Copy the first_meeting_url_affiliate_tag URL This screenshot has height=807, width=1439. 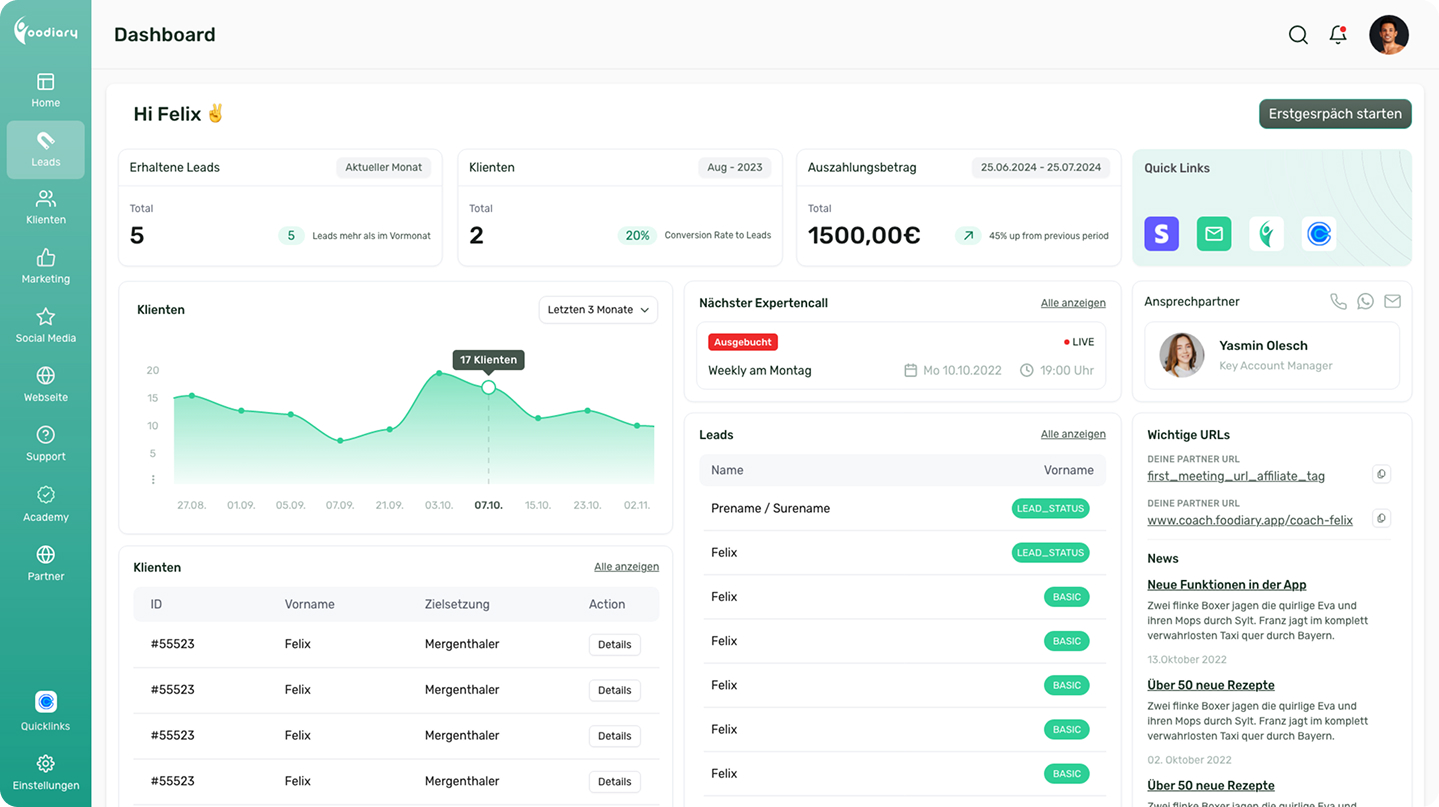[x=1381, y=474]
